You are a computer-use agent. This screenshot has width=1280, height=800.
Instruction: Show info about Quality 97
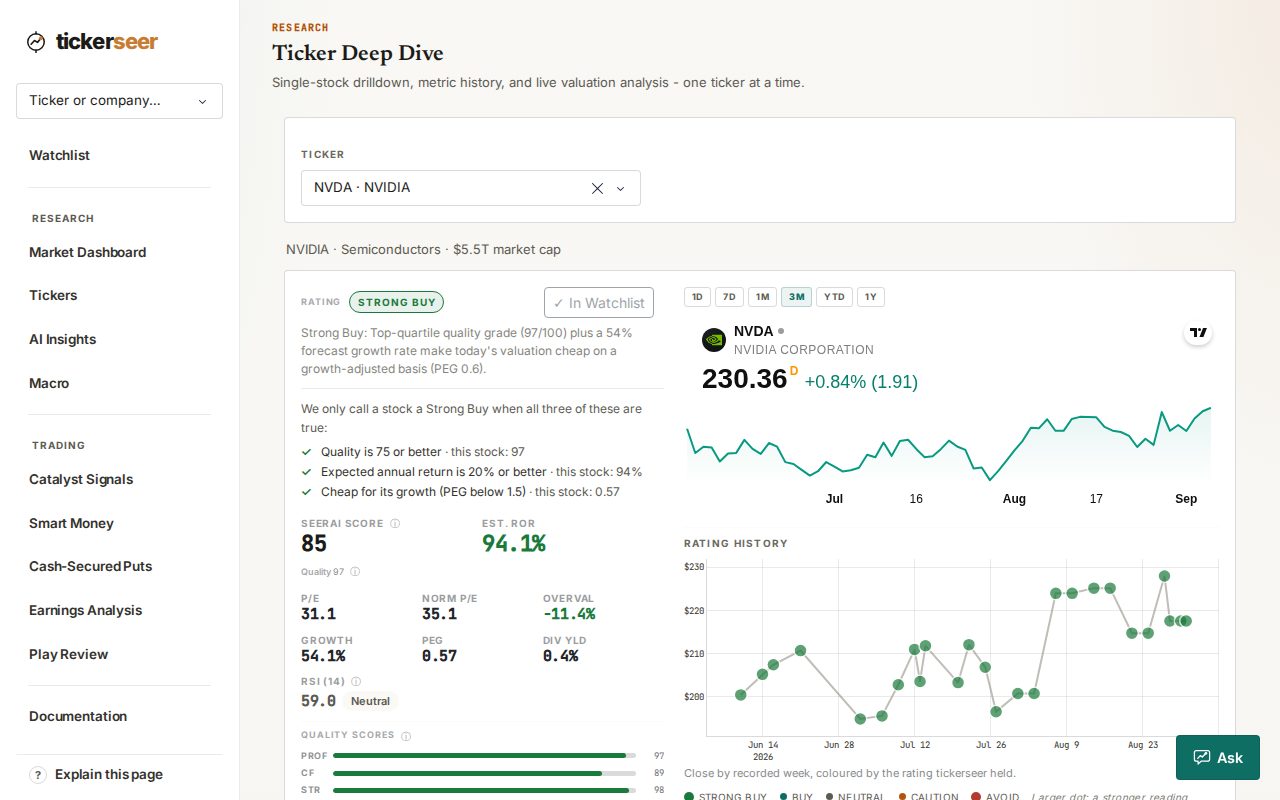355,572
